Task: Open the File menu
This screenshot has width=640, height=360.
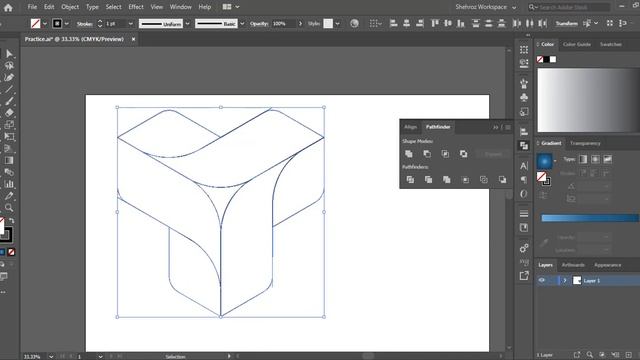Action: [x=32, y=7]
